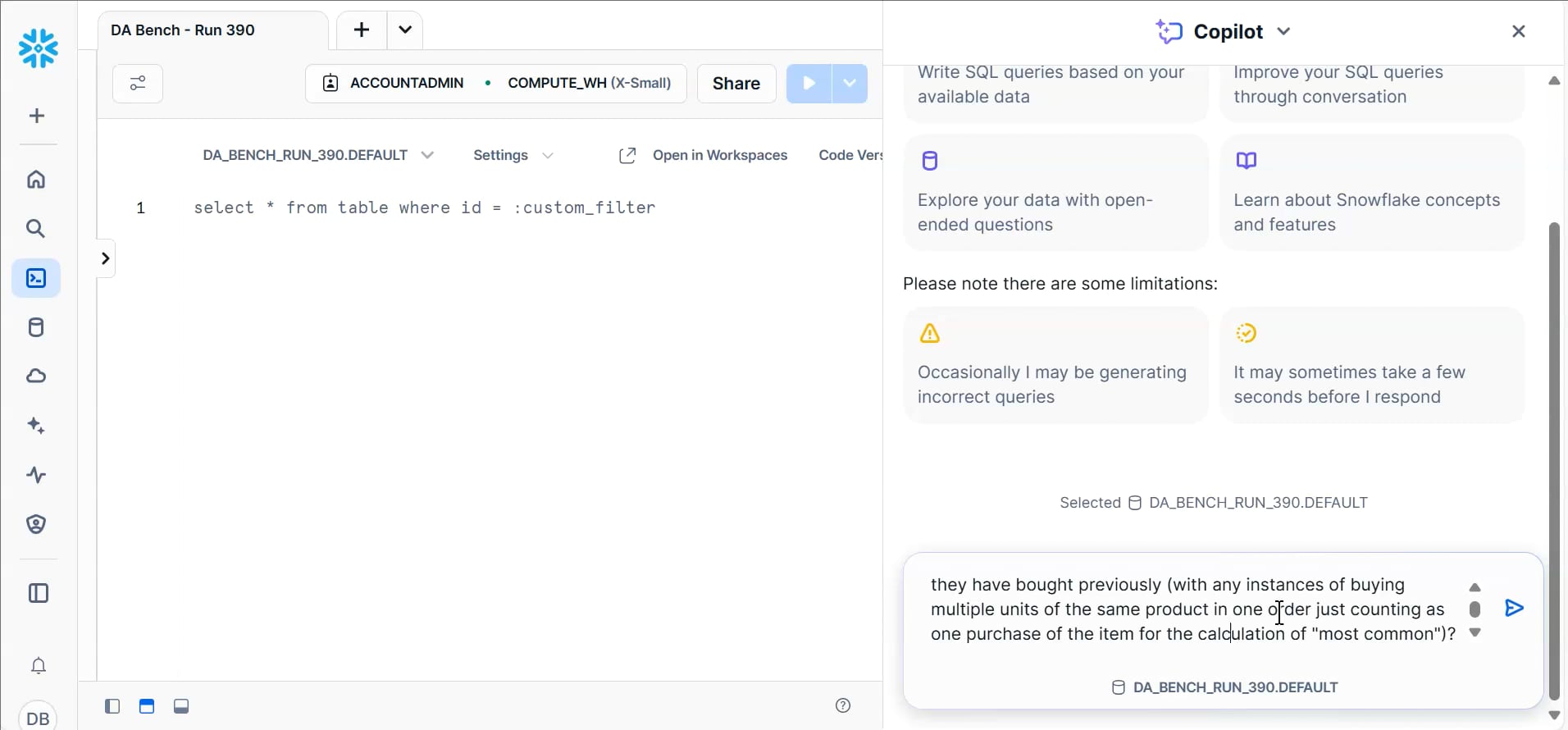Run the query with play button
This screenshot has height=730, width=1568.
[x=809, y=83]
